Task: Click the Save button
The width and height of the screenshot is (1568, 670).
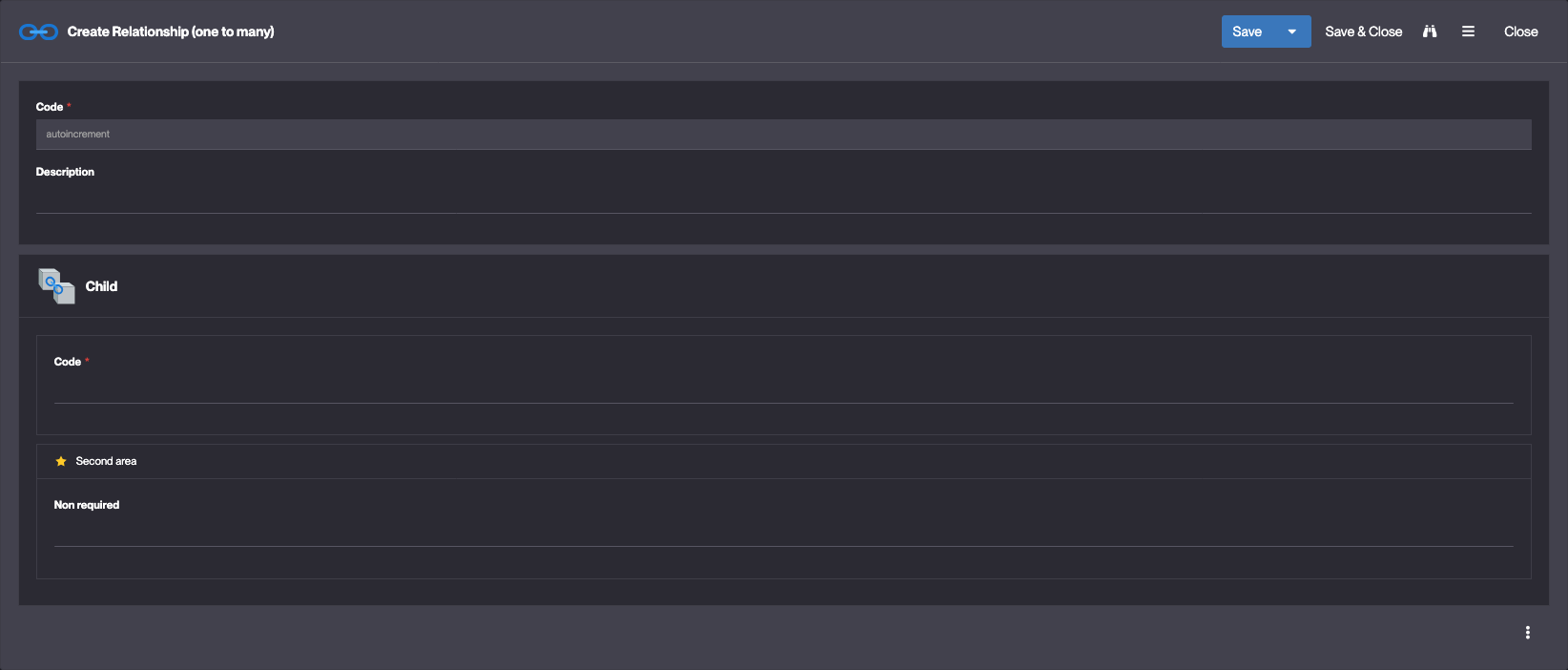Action: pos(1247,31)
